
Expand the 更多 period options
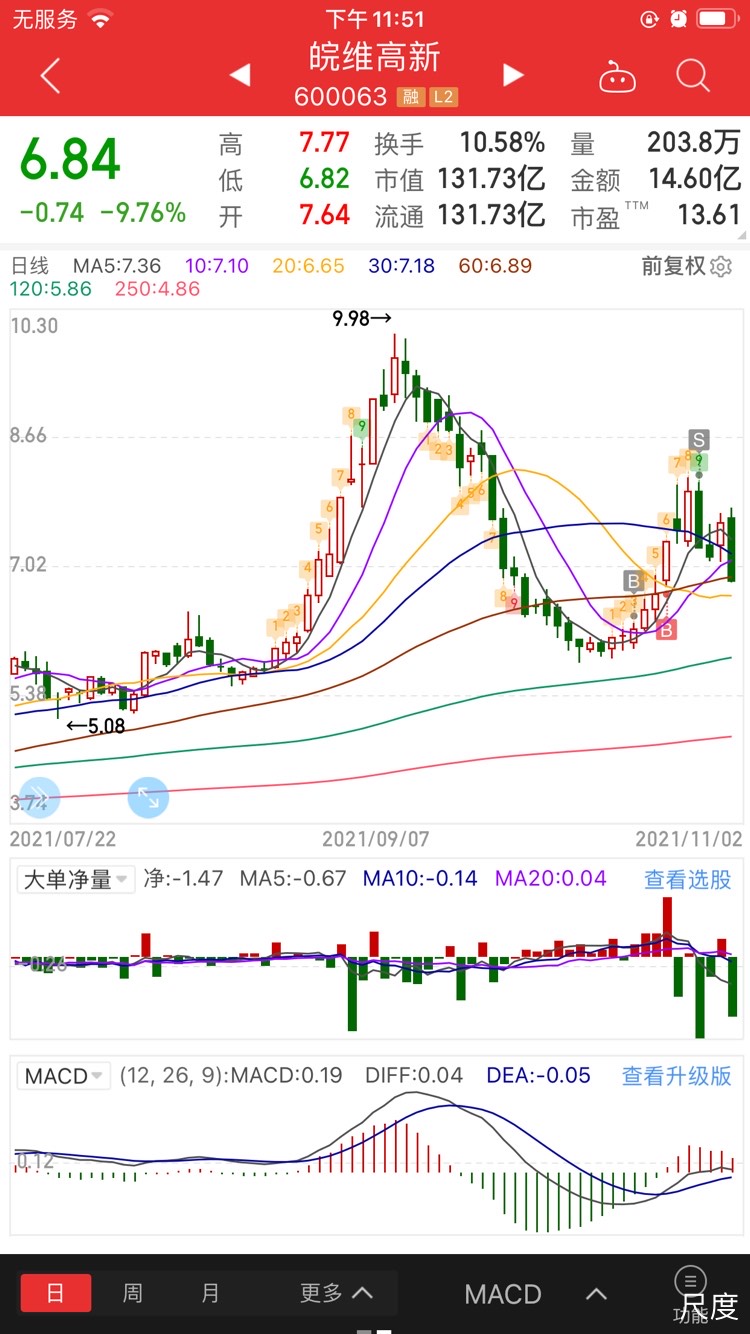336,1293
